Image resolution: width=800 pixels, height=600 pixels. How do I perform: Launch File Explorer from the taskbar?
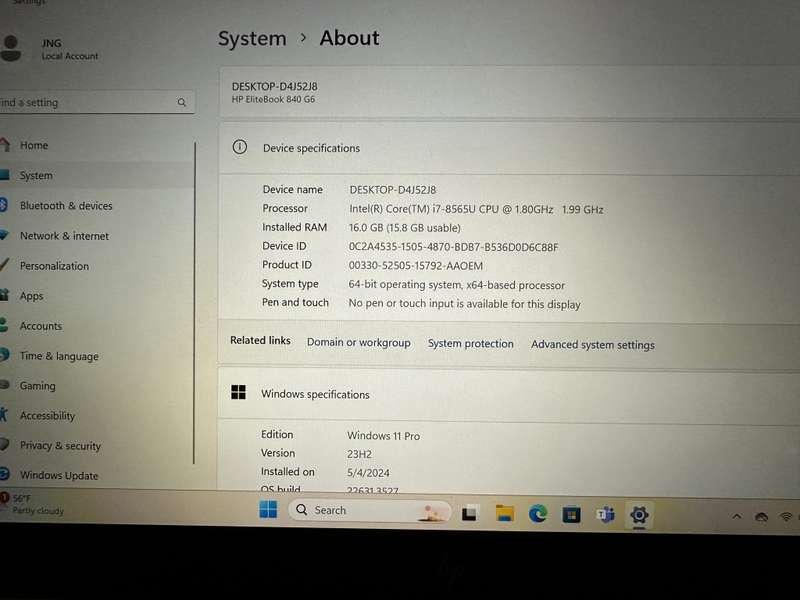pos(505,513)
